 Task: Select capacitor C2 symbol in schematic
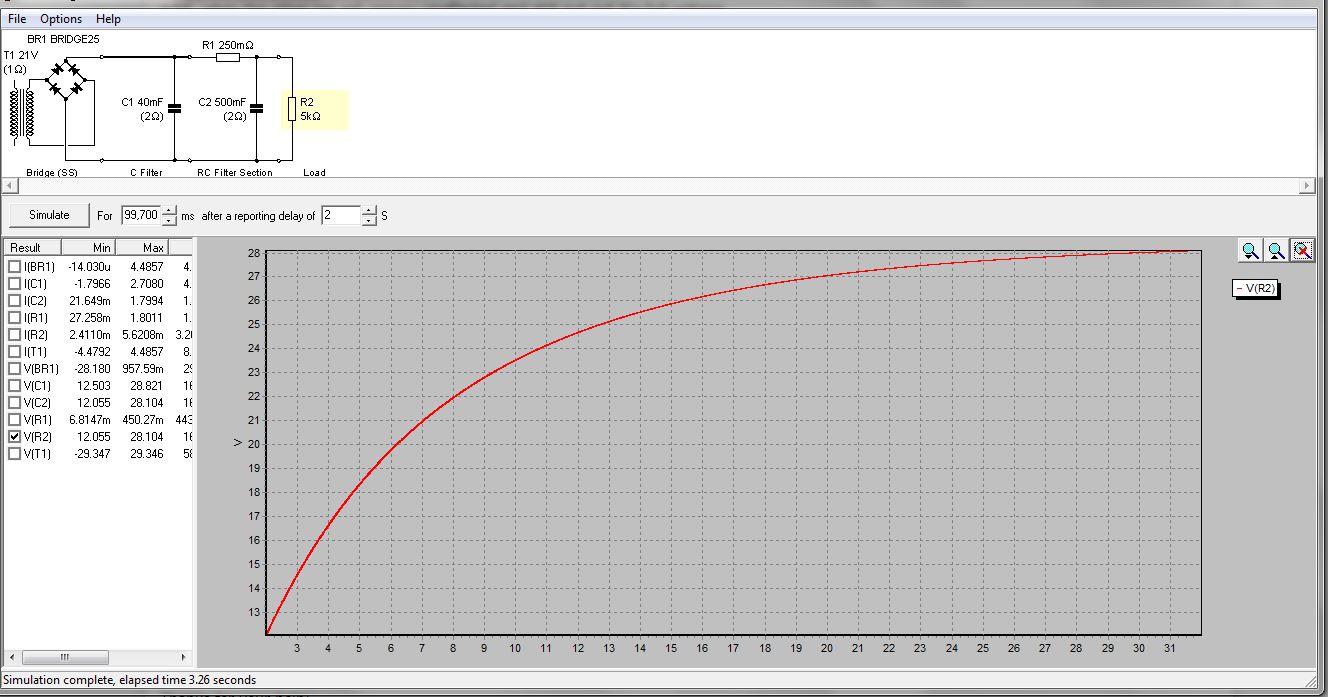[257, 108]
